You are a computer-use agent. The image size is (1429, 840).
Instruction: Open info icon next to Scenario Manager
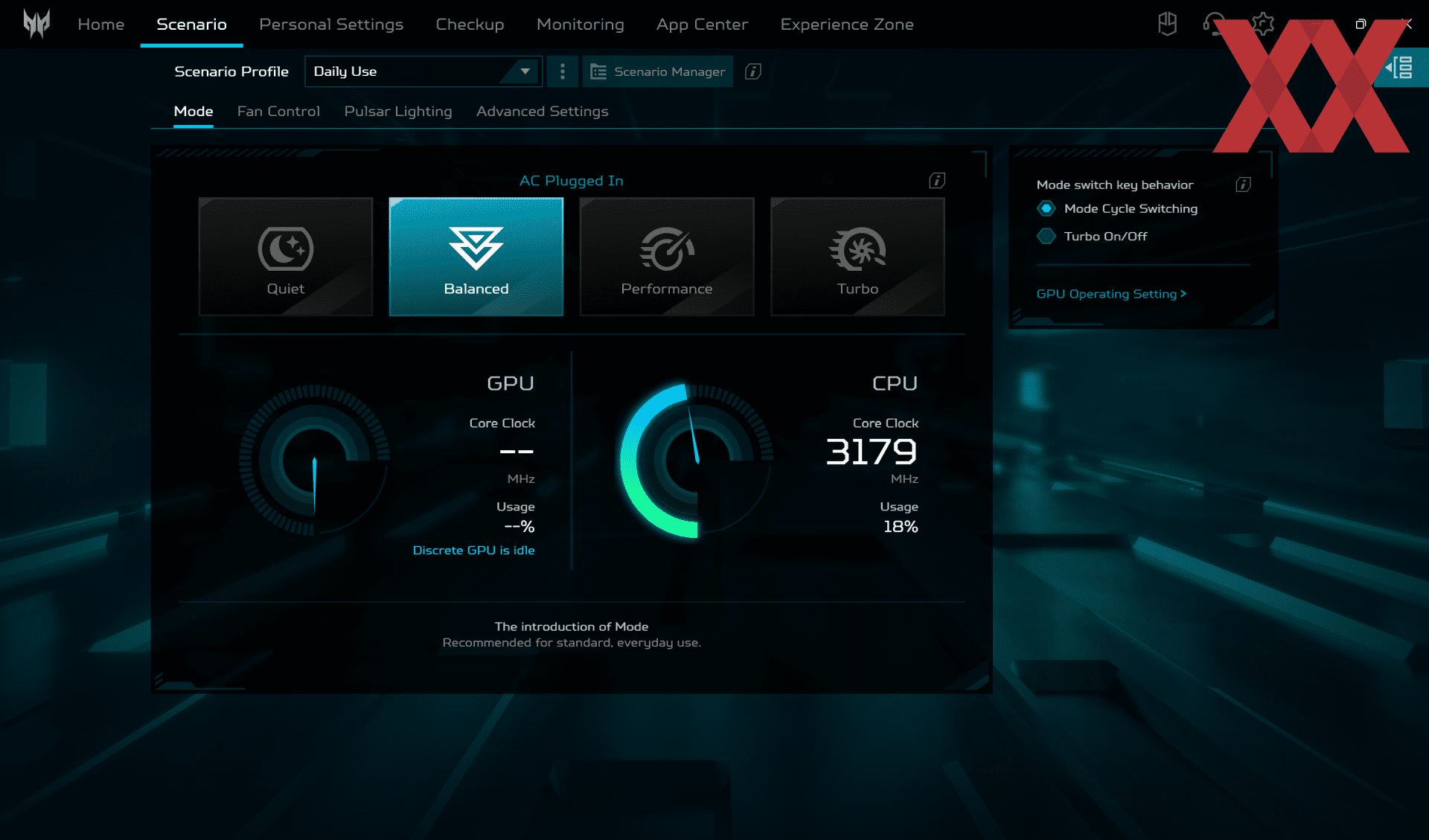(752, 71)
